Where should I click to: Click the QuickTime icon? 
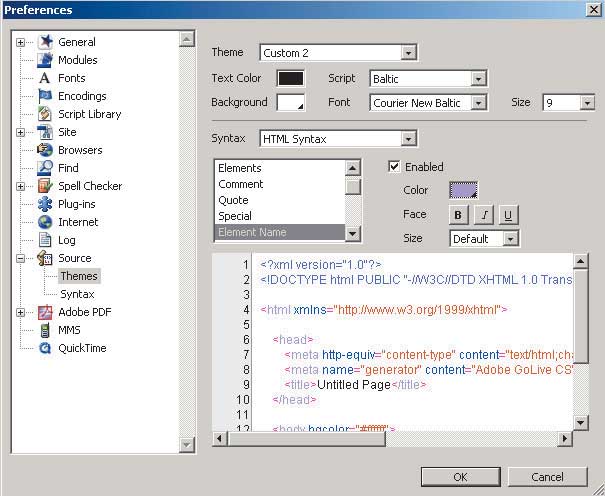[45, 348]
